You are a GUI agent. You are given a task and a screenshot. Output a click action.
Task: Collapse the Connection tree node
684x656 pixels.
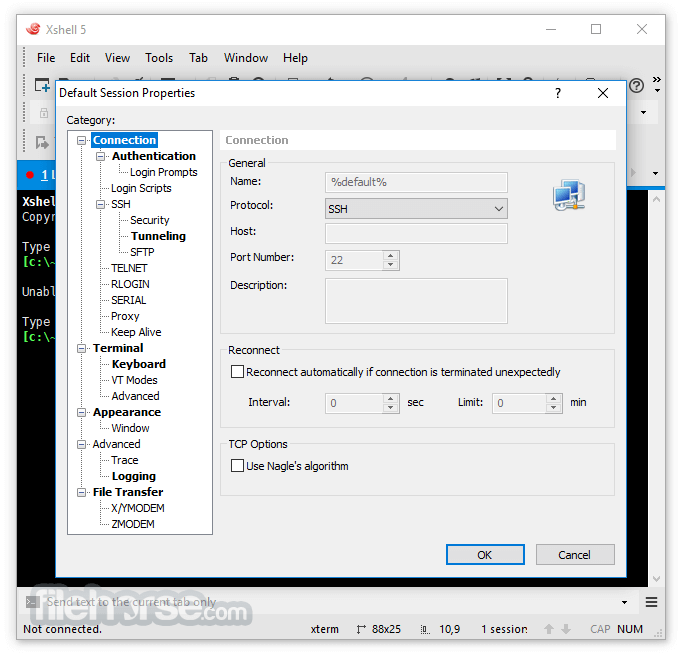tap(81, 140)
